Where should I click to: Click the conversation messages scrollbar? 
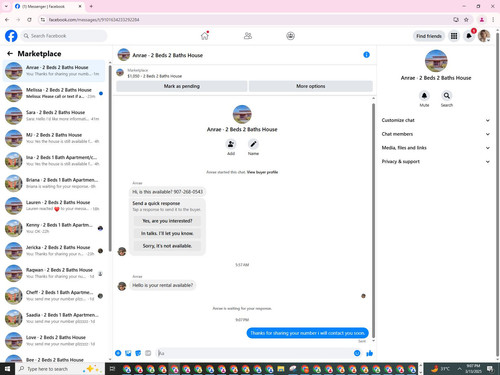coord(373,220)
